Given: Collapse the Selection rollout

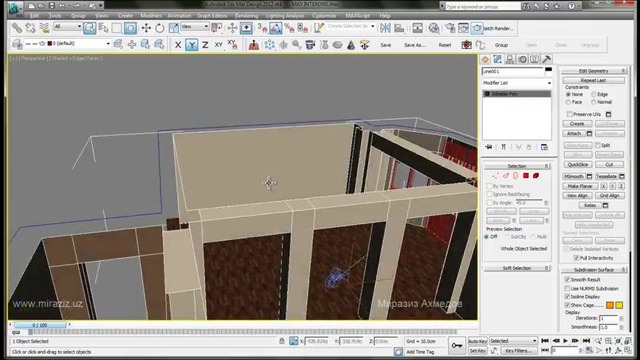Looking at the screenshot, I should [517, 166].
